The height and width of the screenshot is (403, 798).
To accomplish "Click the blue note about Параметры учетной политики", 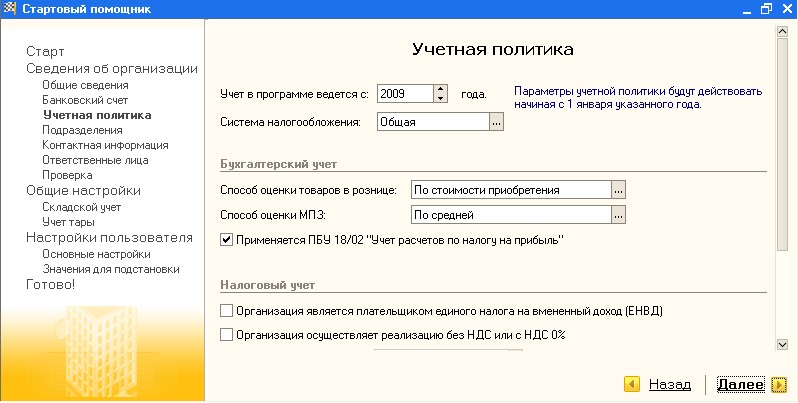I will pos(638,98).
